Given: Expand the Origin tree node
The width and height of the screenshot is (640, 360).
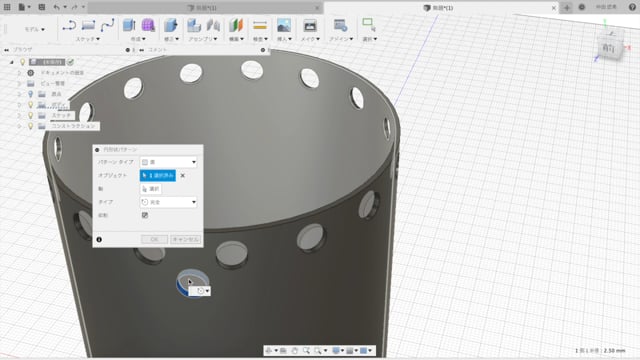Looking at the screenshot, I should pyautogui.click(x=19, y=94).
